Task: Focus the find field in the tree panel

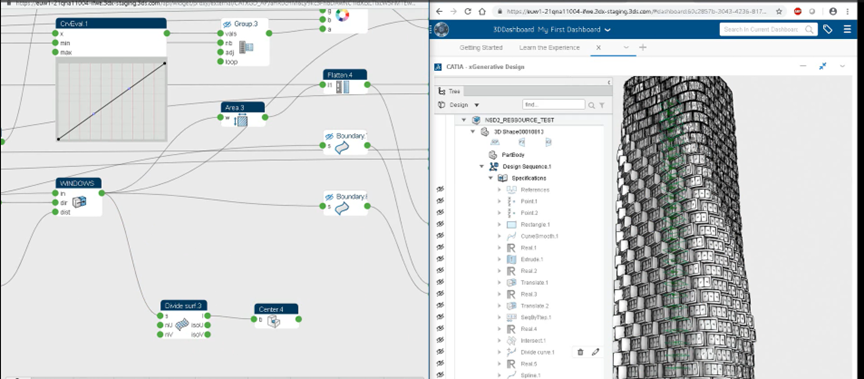Action: coord(553,105)
